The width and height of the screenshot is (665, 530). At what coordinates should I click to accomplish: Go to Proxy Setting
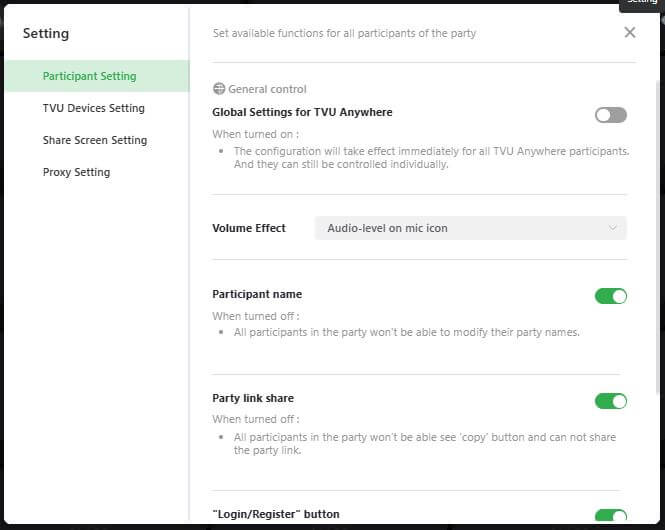click(x=76, y=172)
